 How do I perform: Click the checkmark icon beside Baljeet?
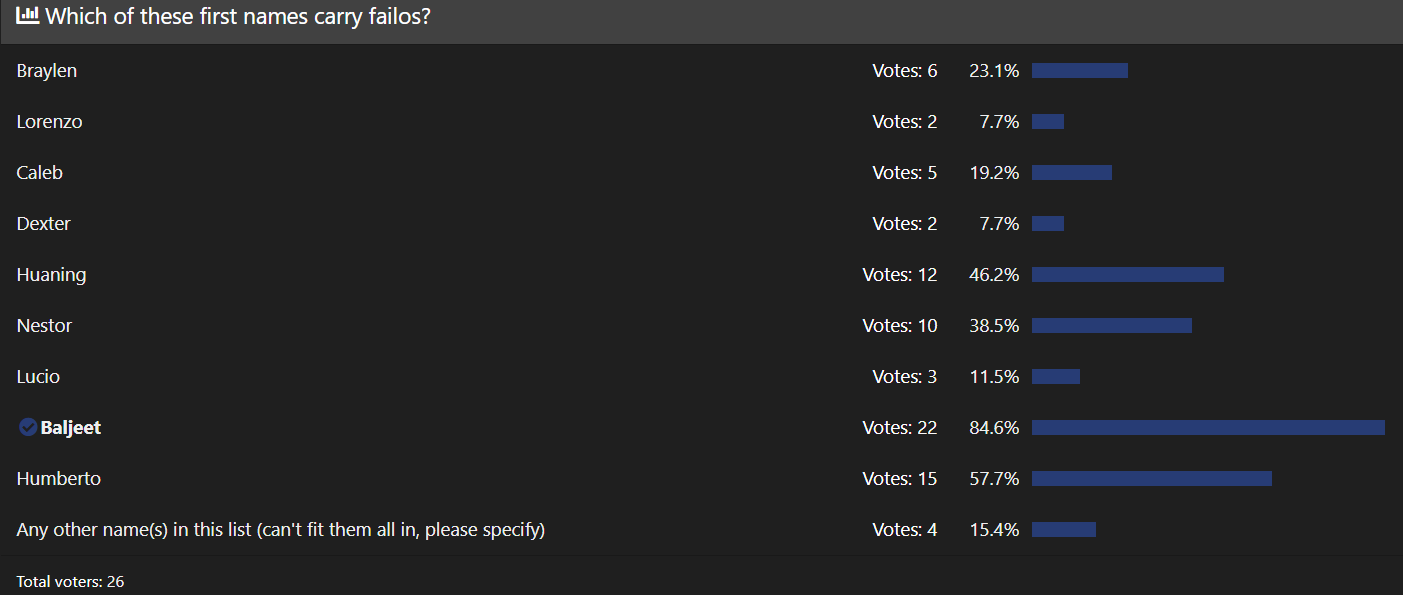click(28, 428)
